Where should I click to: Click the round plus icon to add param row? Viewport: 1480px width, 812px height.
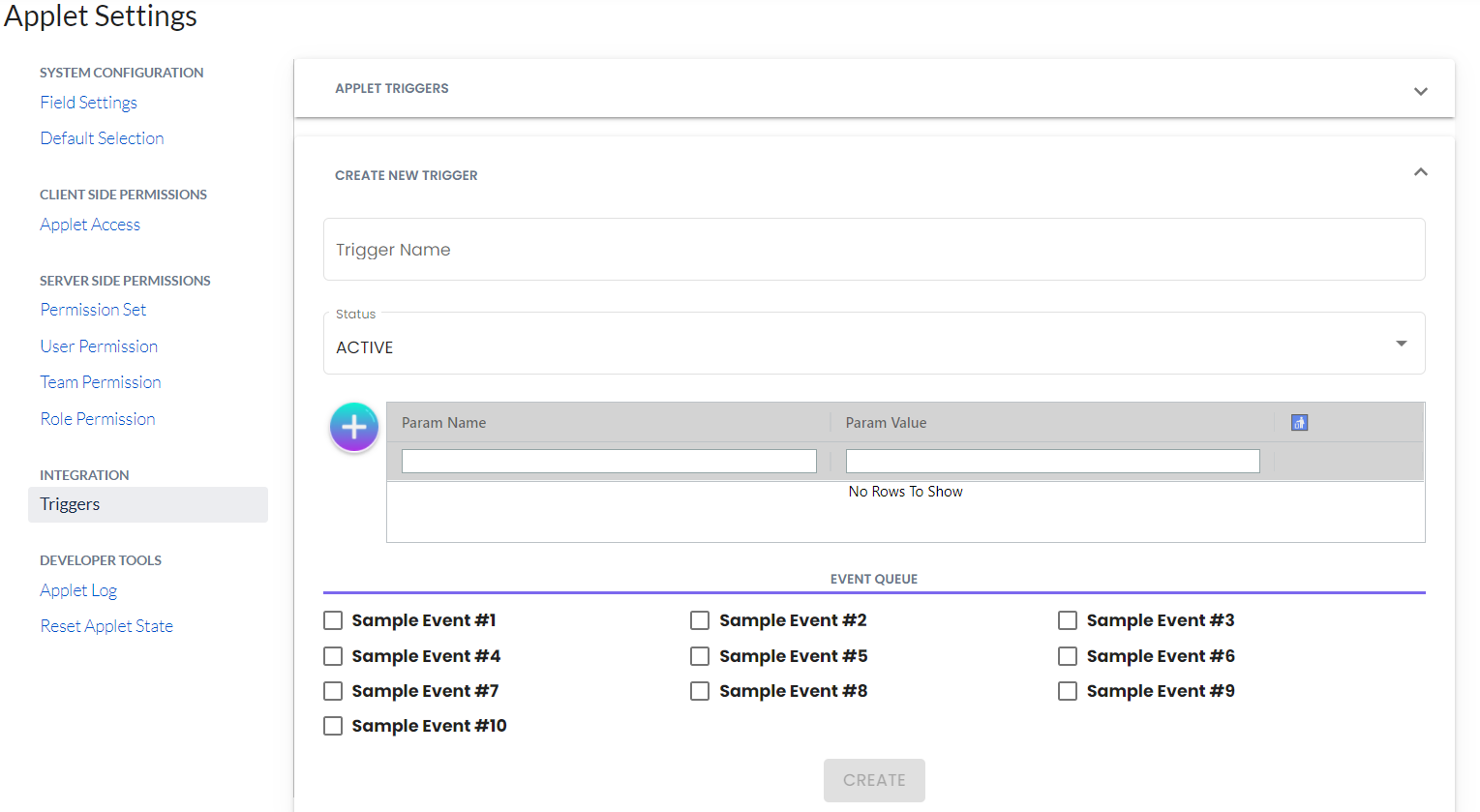pos(354,427)
